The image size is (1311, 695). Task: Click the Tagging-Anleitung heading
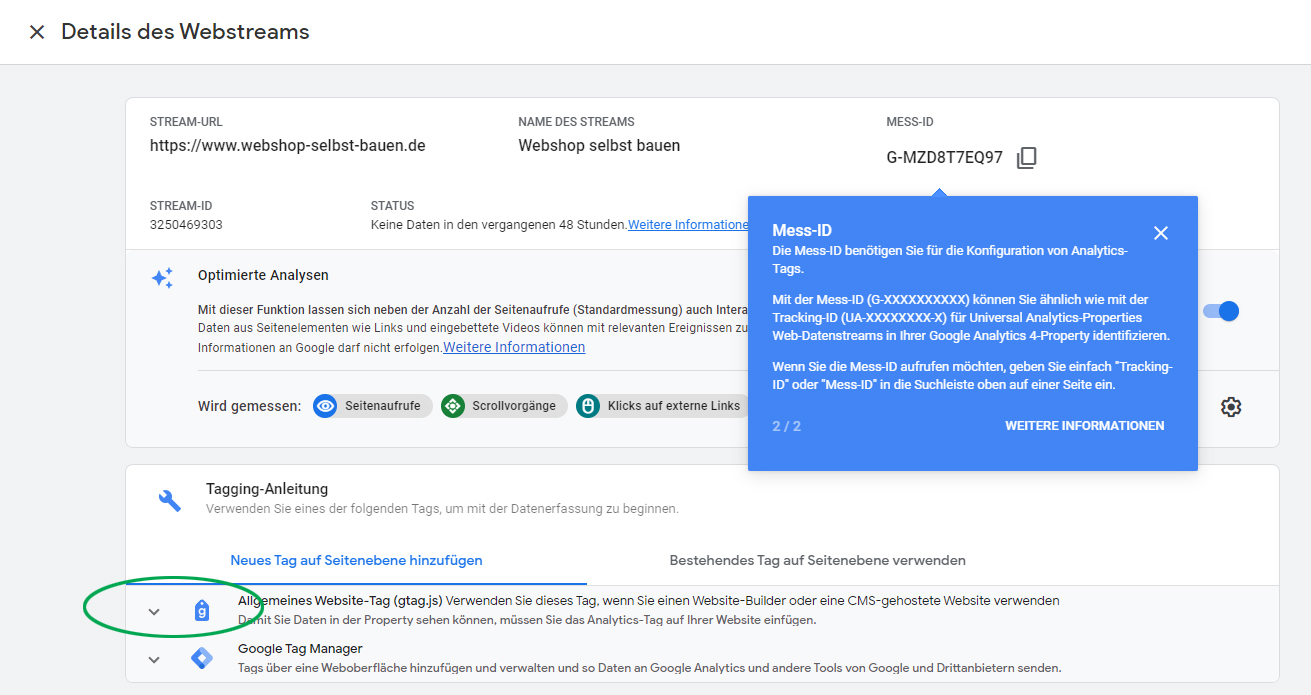pos(267,489)
